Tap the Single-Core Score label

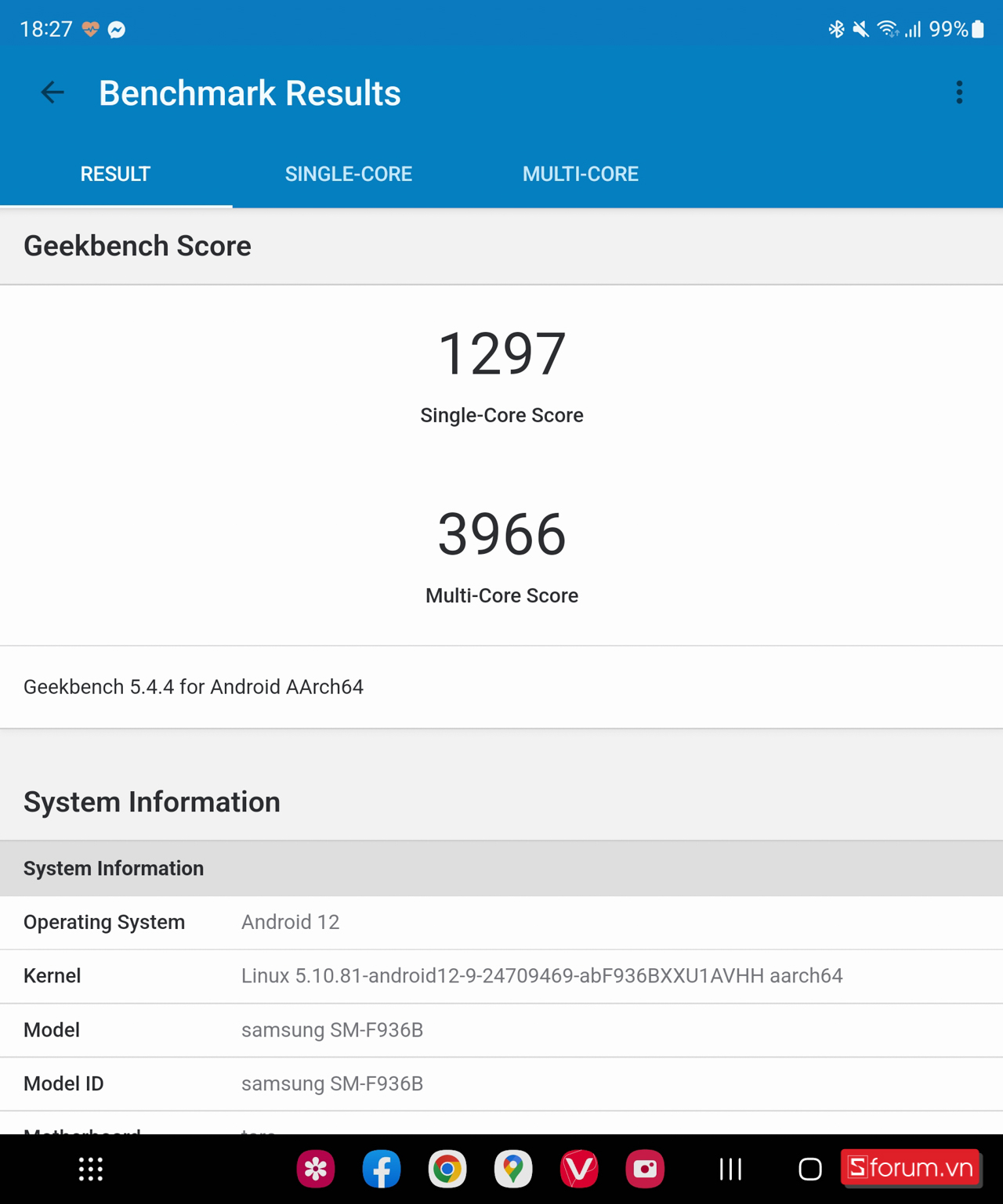tap(501, 415)
